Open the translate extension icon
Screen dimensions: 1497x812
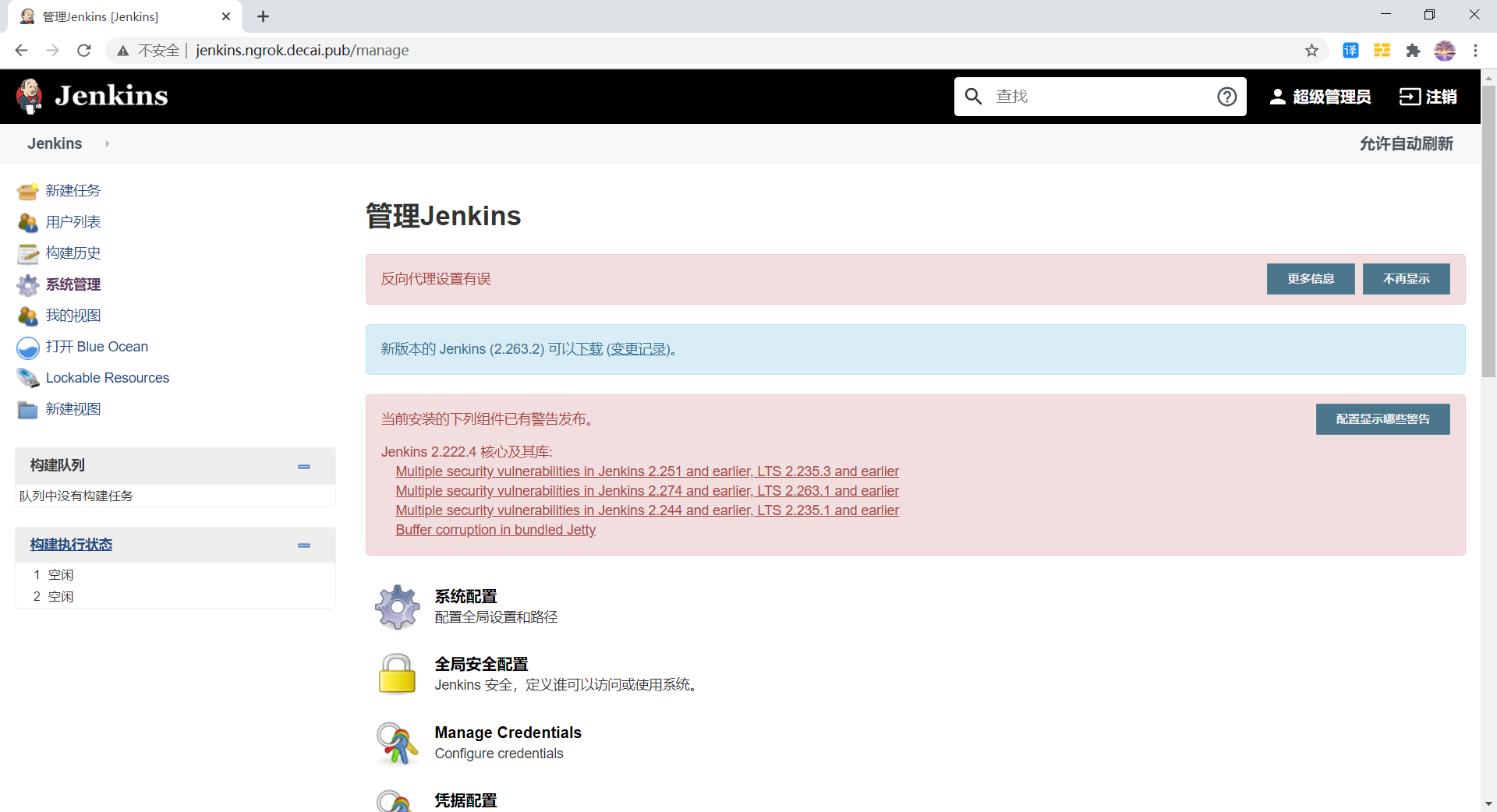click(1350, 51)
